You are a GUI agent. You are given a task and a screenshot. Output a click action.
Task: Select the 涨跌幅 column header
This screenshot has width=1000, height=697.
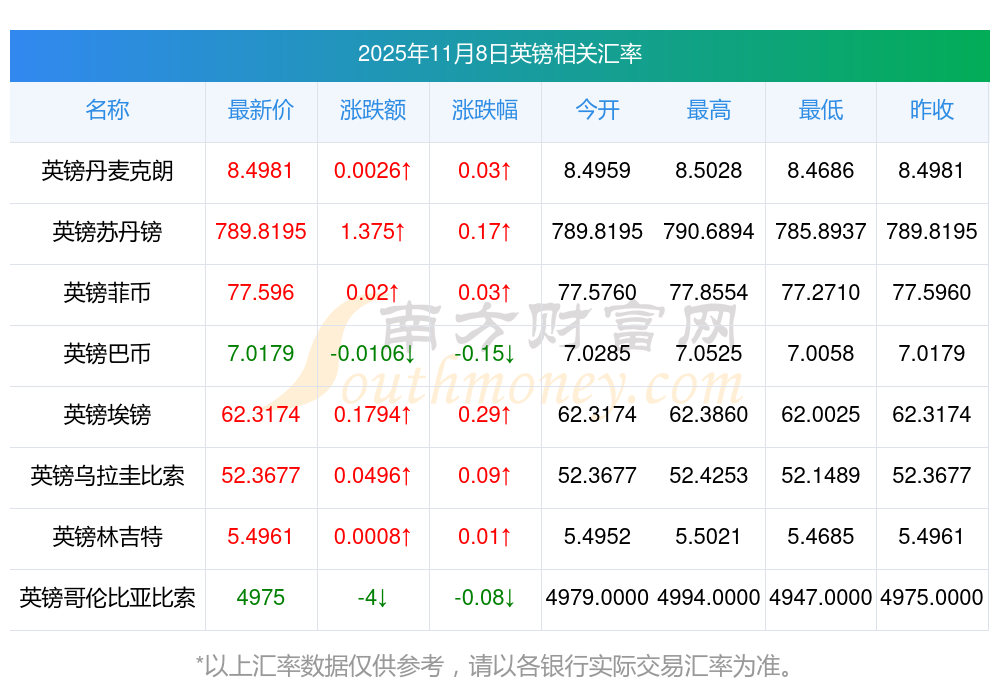pos(485,110)
